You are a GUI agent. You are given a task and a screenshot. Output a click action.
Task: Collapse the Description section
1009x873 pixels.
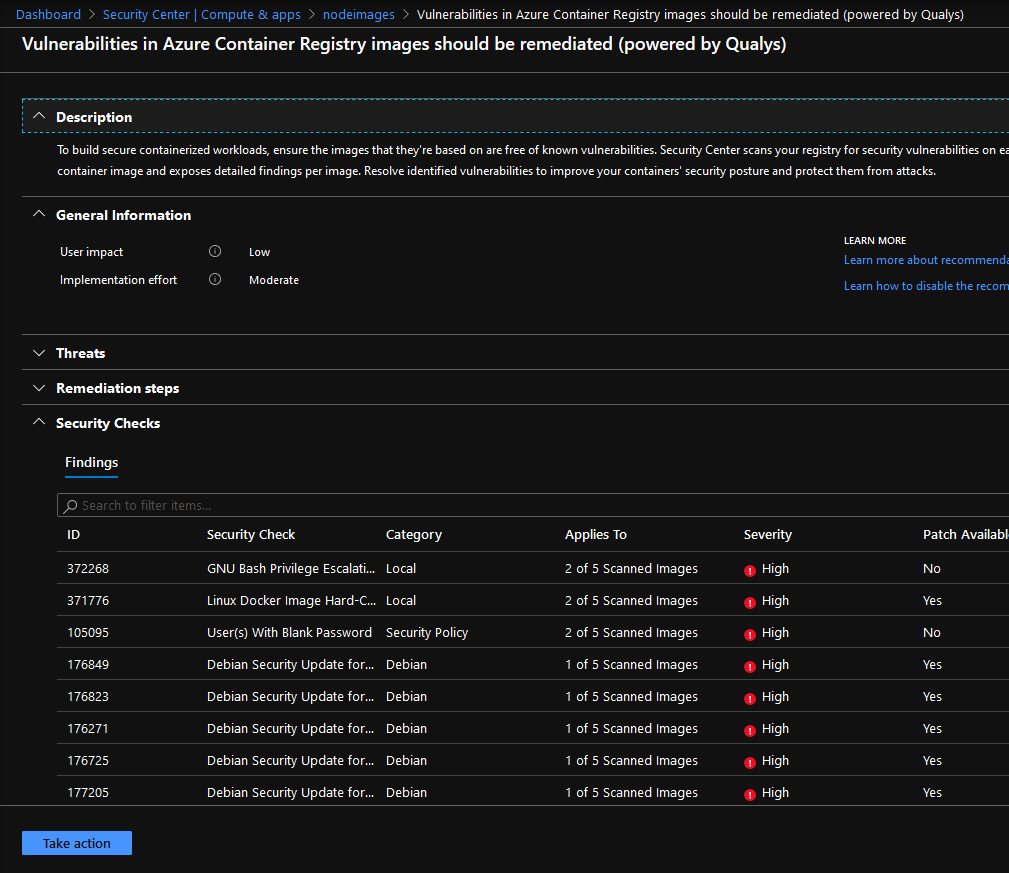click(39, 117)
